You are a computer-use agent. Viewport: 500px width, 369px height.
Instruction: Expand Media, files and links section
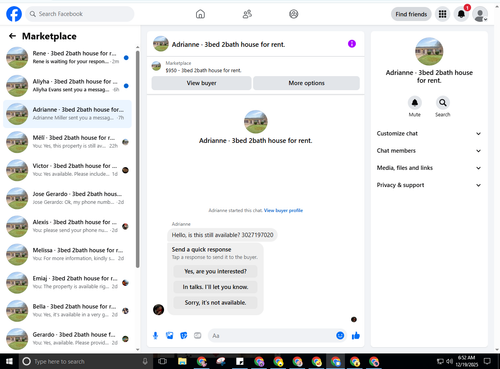pyautogui.click(x=429, y=168)
